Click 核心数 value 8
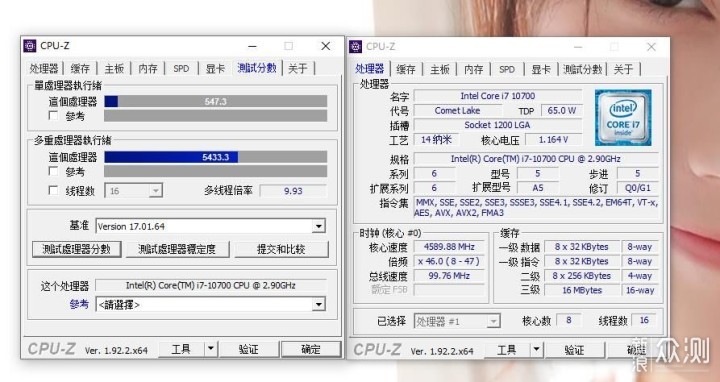 click(x=569, y=320)
